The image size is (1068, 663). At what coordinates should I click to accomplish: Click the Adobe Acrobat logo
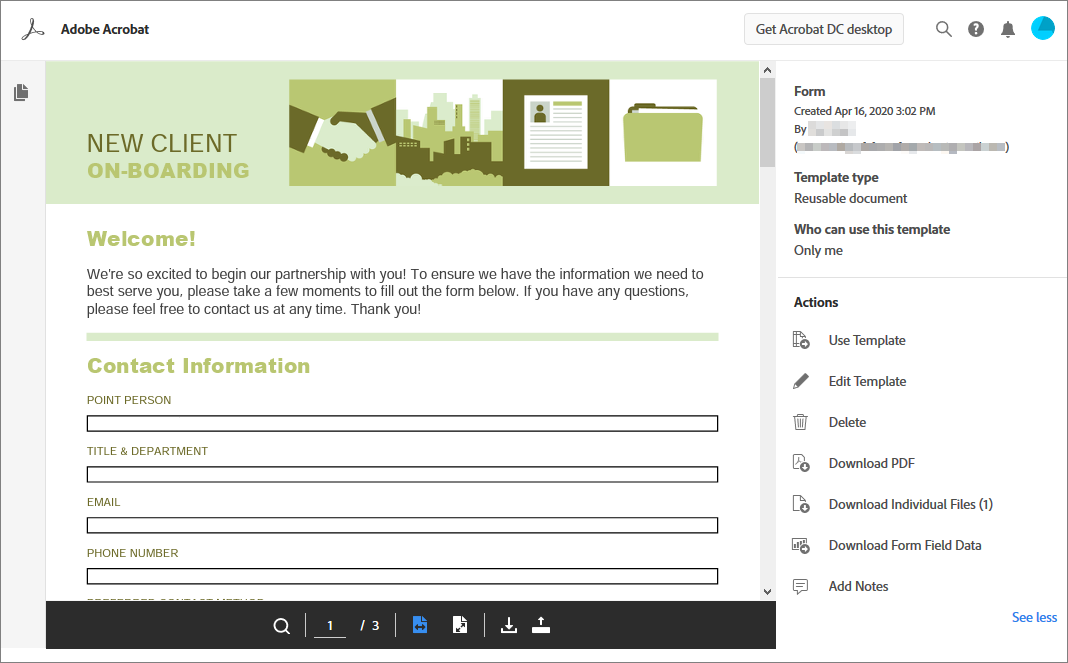[x=33, y=29]
